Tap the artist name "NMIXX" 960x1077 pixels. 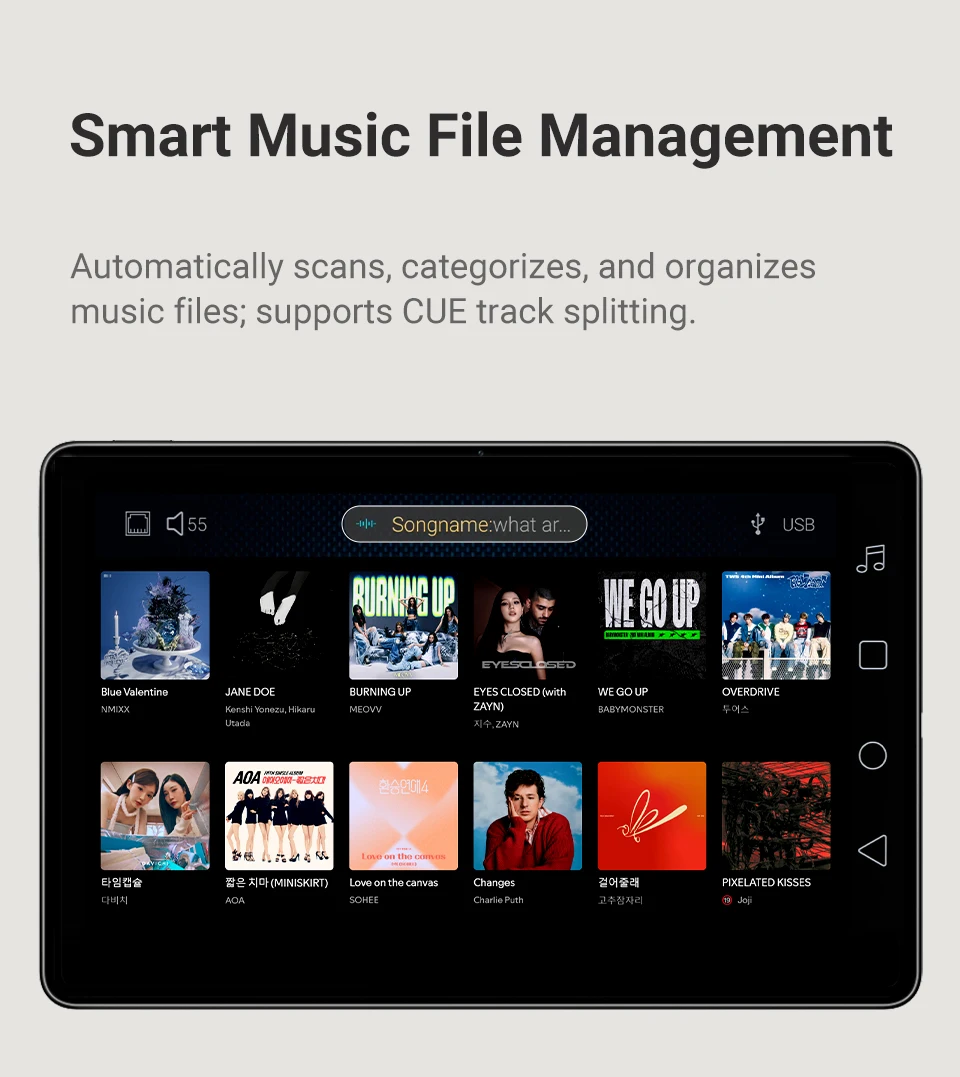coord(115,709)
